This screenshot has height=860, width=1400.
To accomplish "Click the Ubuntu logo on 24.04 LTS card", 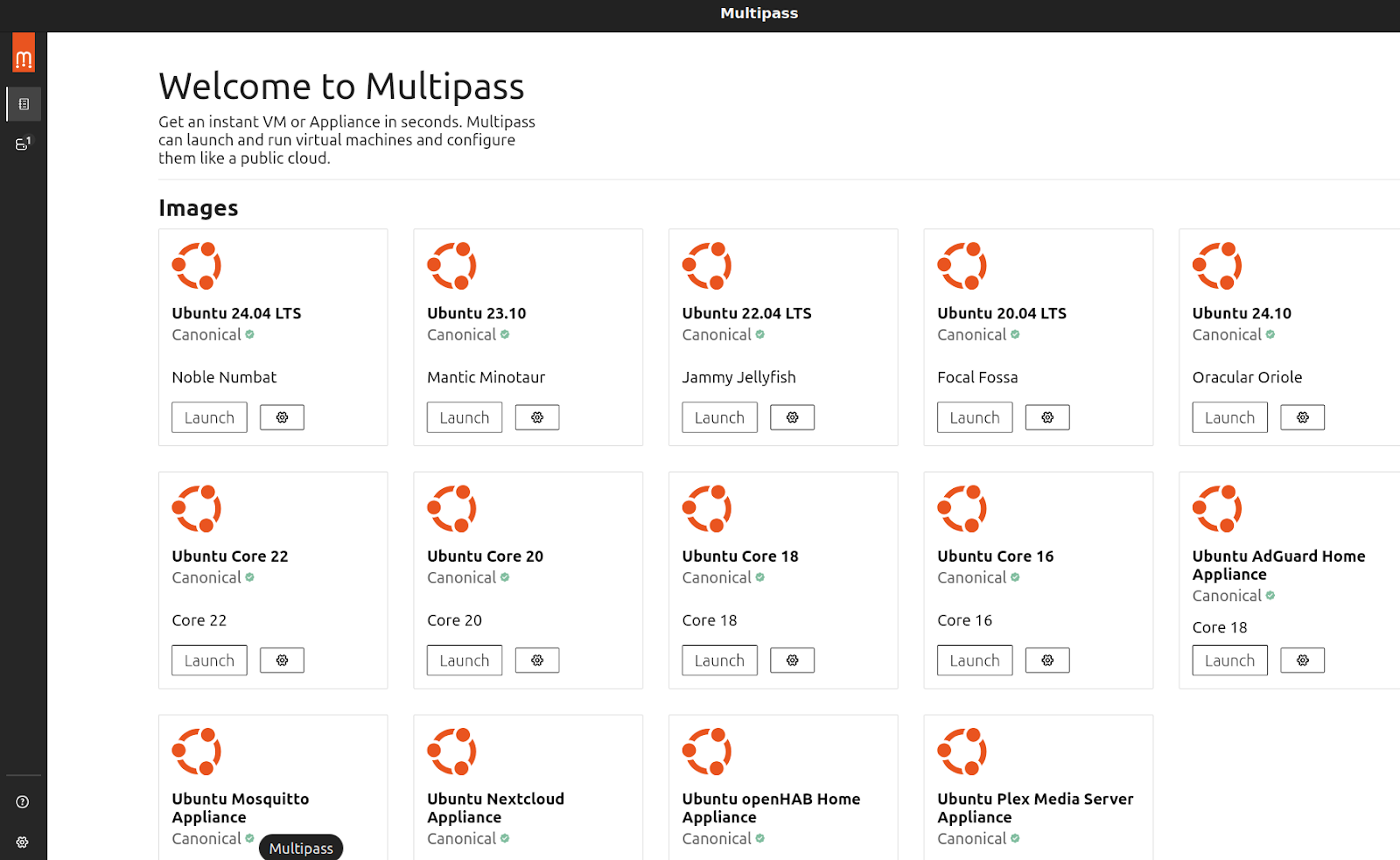I will tap(196, 266).
